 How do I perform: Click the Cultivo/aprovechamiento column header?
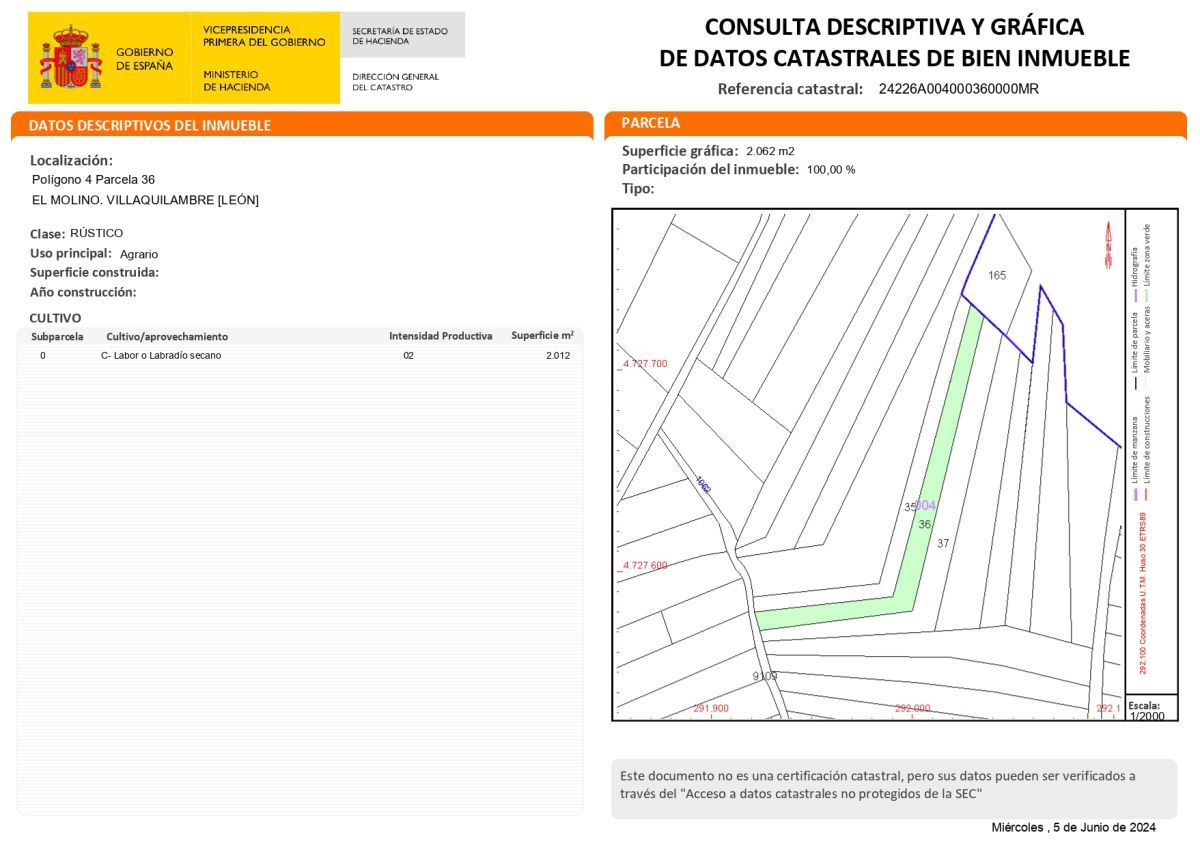[167, 337]
